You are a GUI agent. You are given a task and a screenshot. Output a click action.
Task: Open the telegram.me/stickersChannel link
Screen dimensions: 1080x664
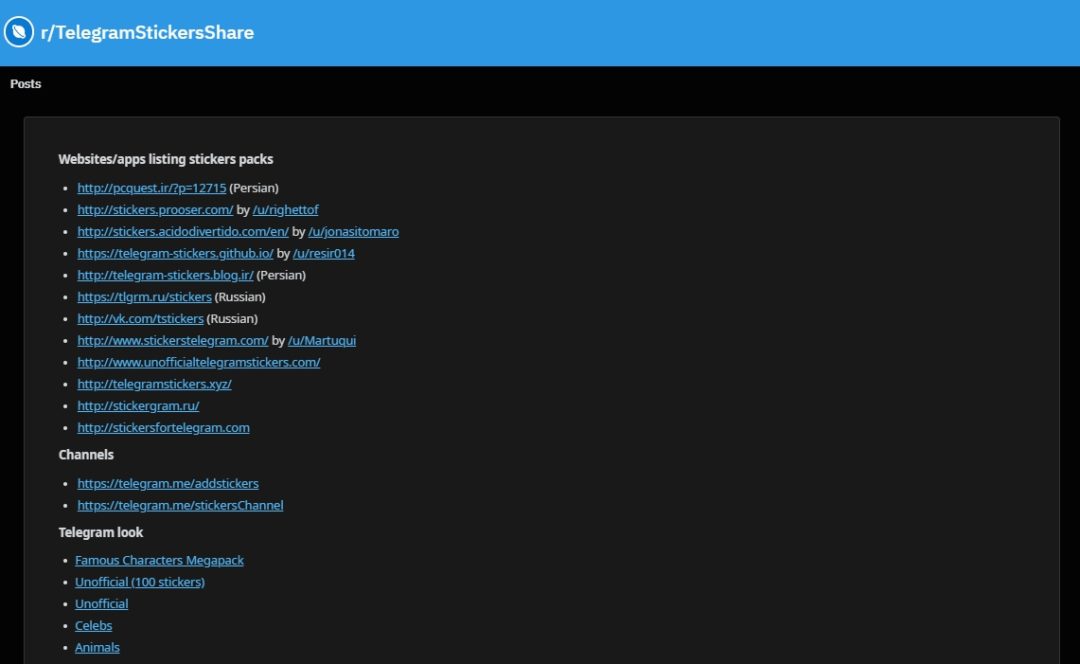(x=180, y=506)
